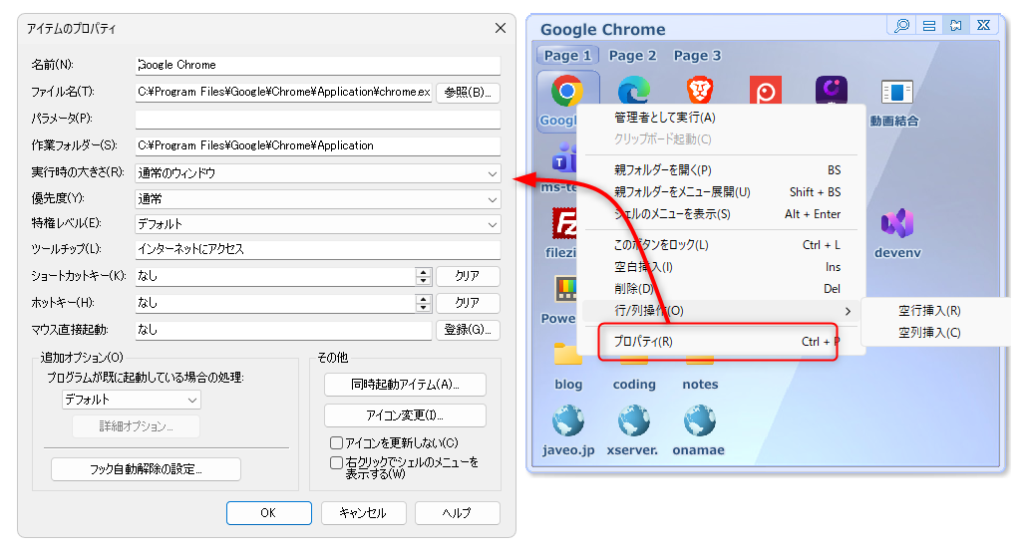Close the launcher with X icon
The width and height of the screenshot is (1024, 551).
coord(984,25)
